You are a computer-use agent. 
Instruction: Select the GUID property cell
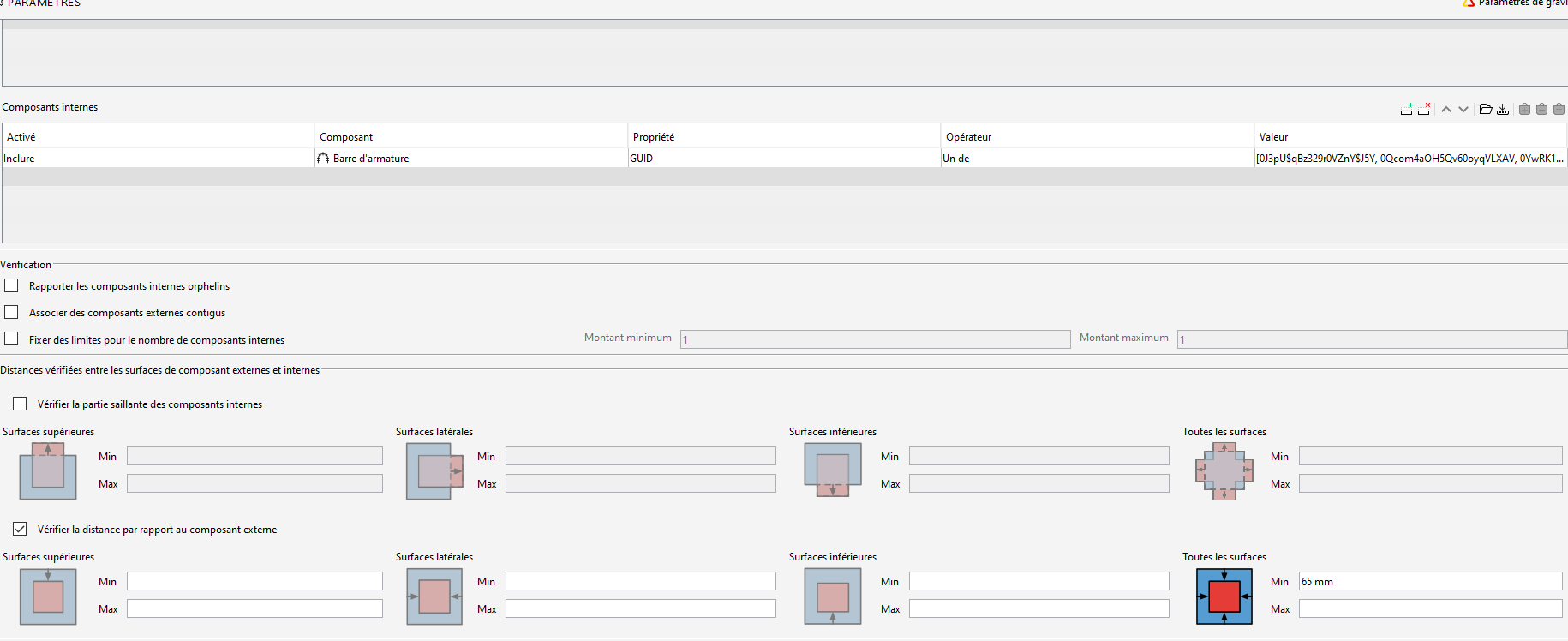(784, 159)
